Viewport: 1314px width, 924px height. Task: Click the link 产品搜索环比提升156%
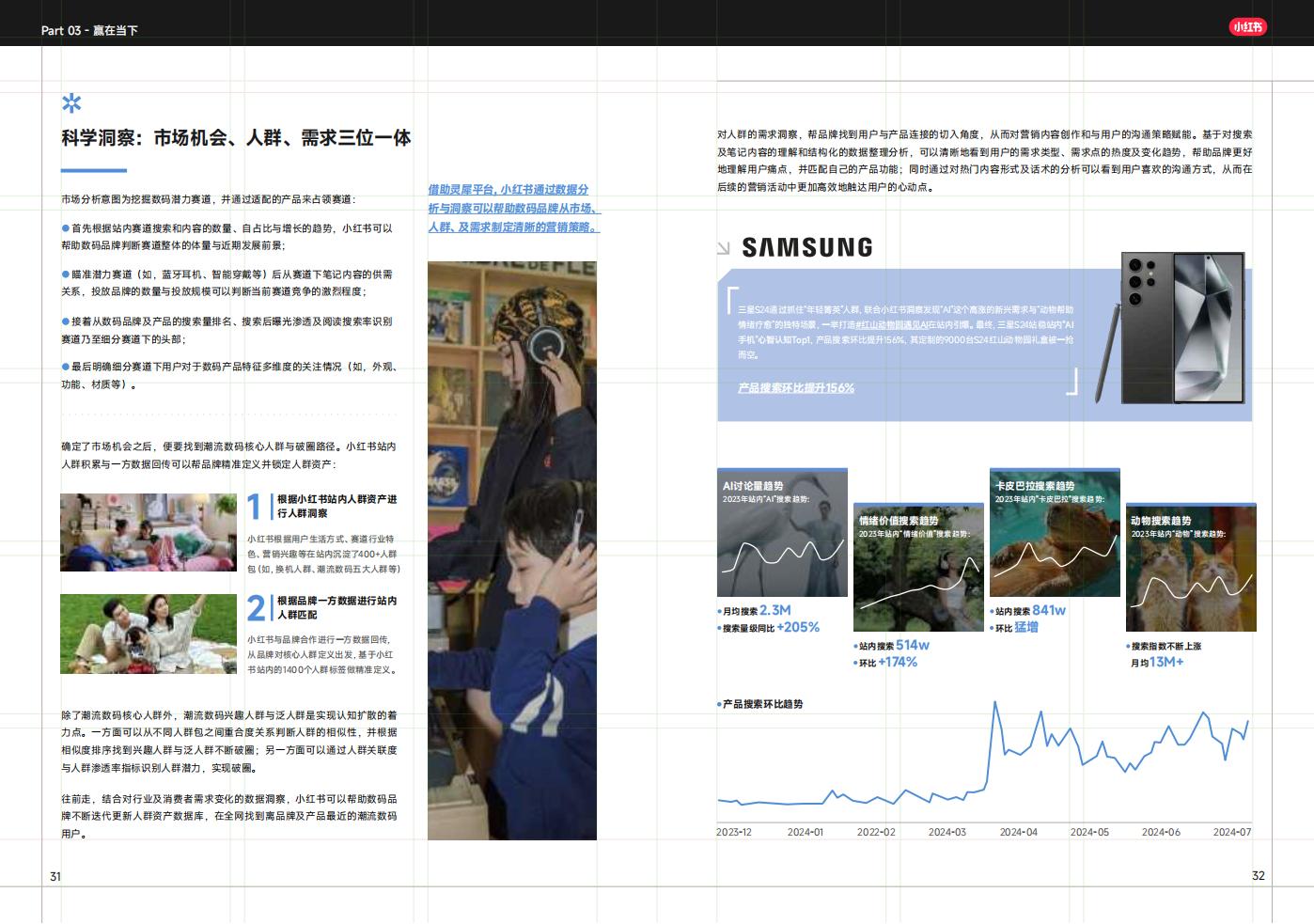coord(796,387)
